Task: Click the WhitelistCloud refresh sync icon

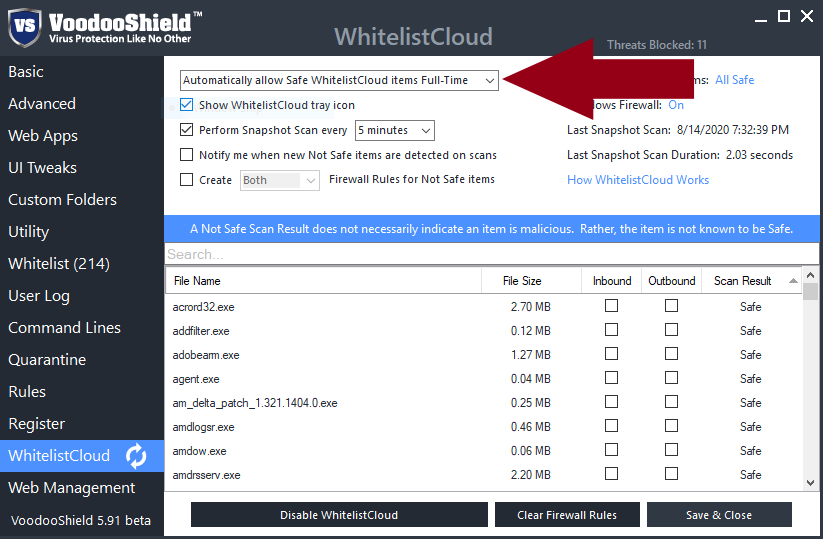Action: [x=136, y=456]
